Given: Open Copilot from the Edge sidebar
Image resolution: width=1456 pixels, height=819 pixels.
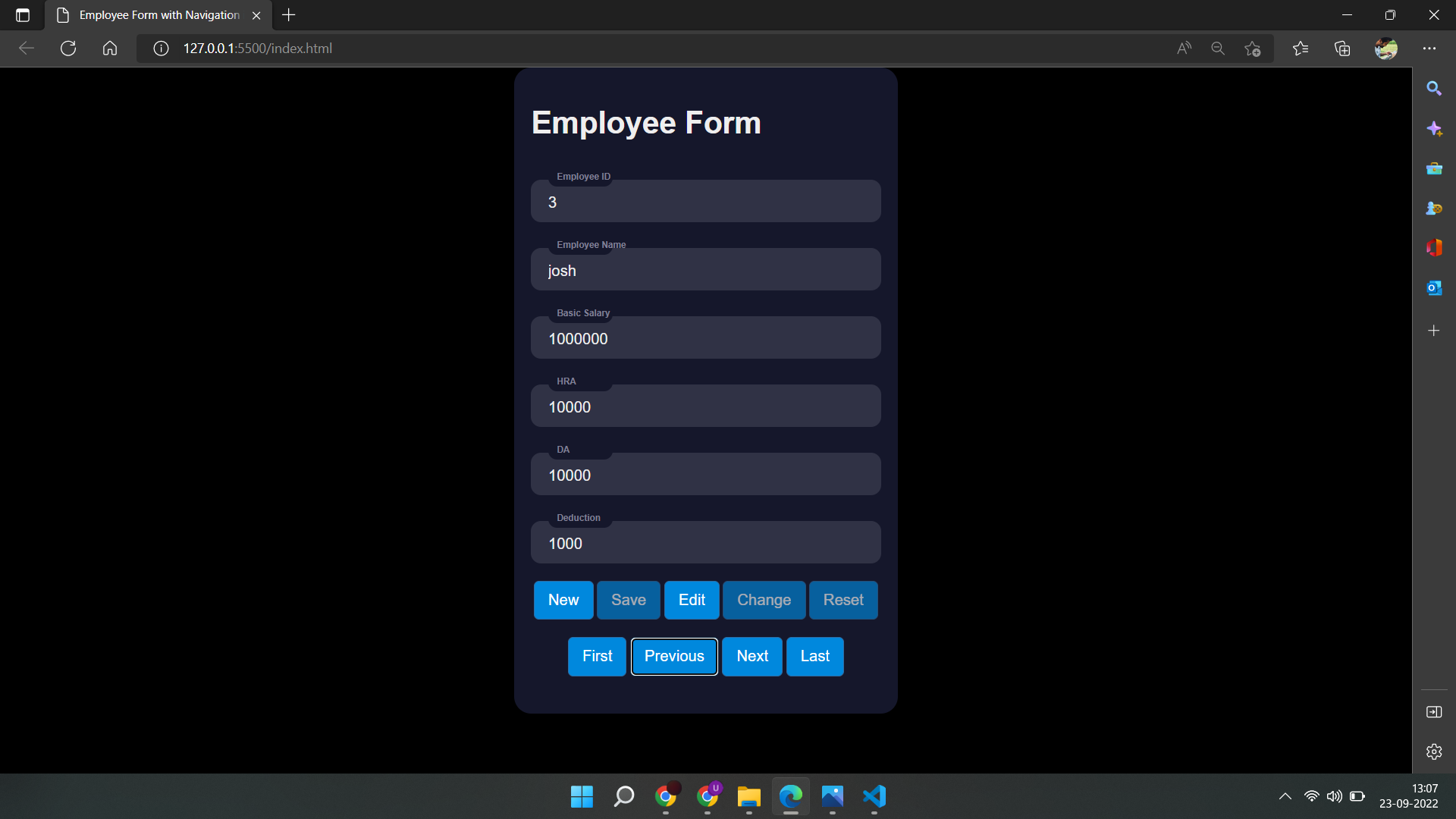Looking at the screenshot, I should (1434, 129).
